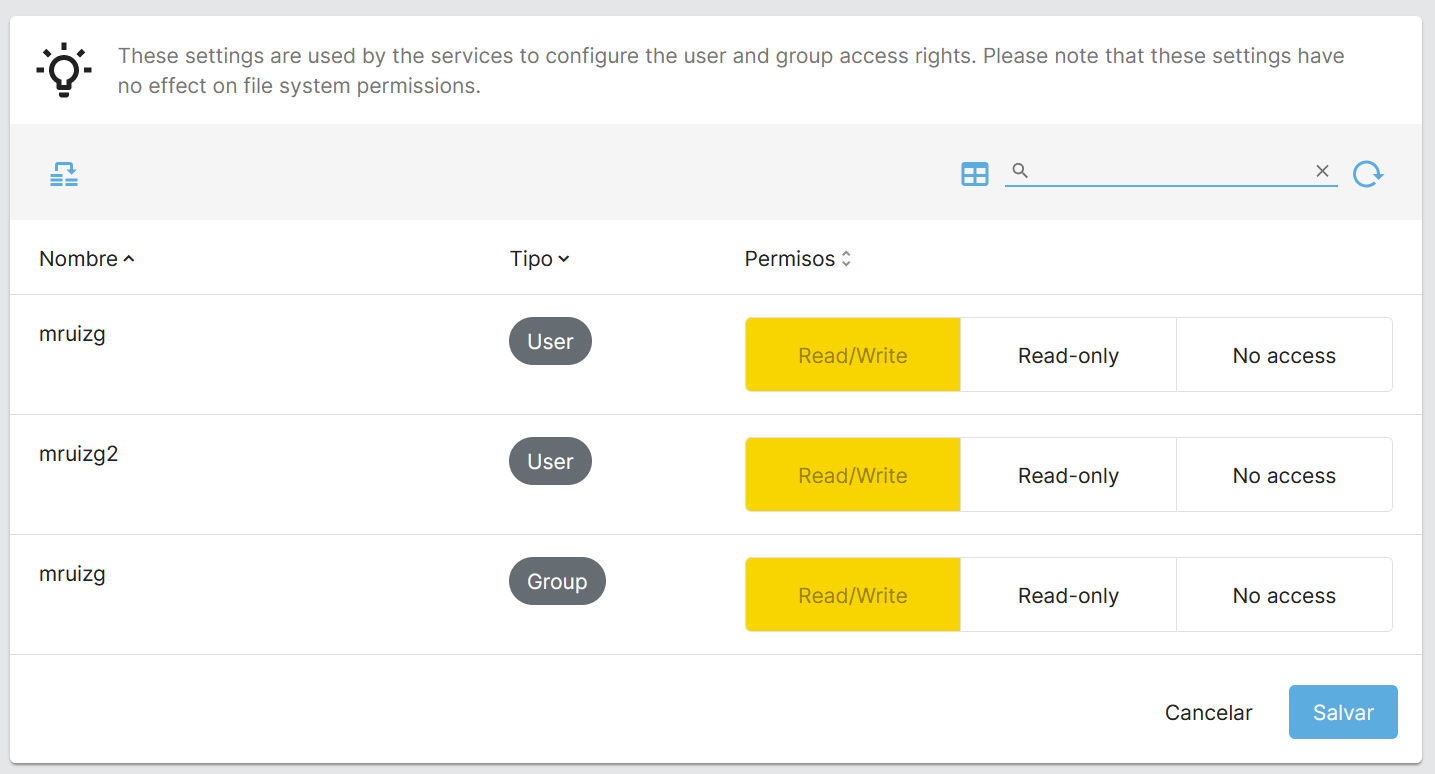Clear the search field with X
The width and height of the screenshot is (1435, 774).
click(x=1322, y=171)
